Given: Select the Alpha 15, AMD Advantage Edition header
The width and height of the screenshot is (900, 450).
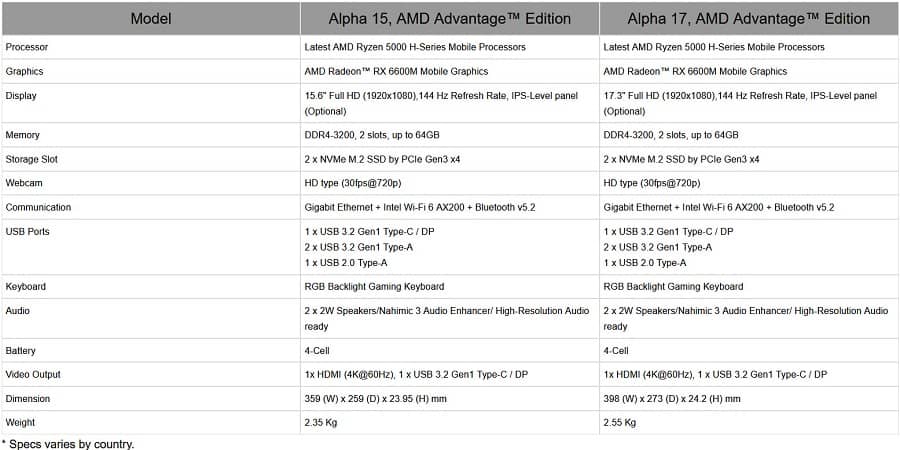Looking at the screenshot, I should (449, 18).
